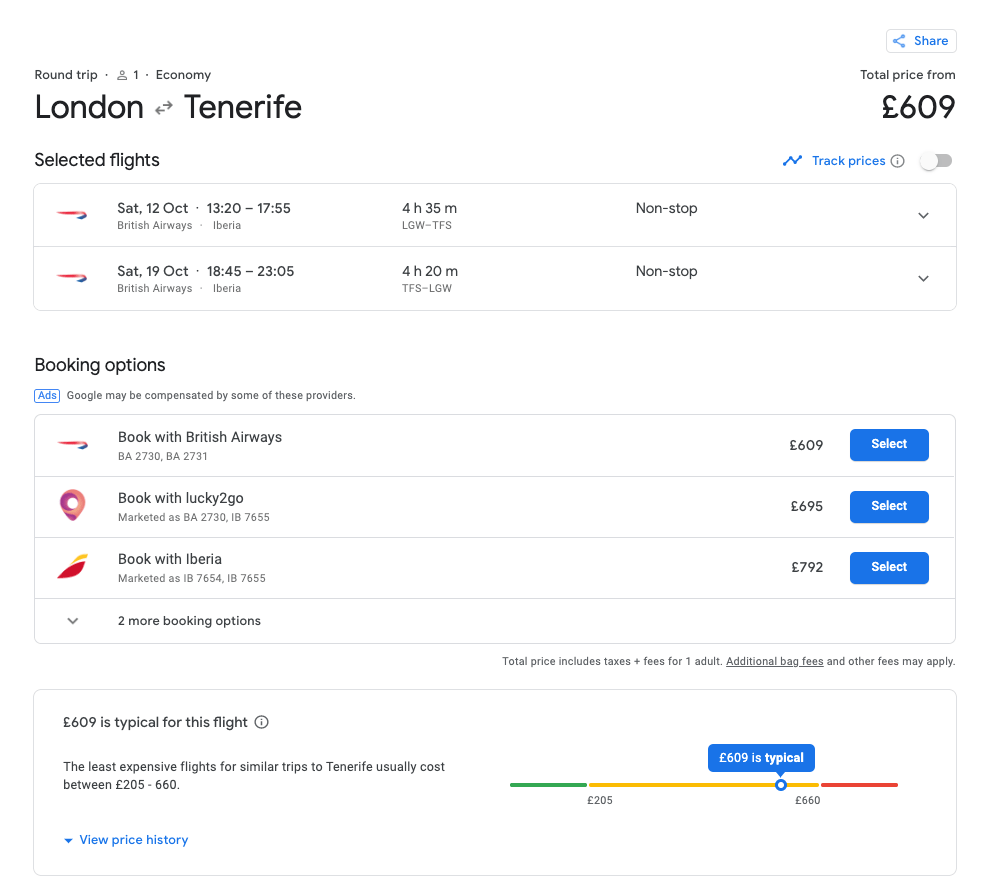This screenshot has width=986, height=890.
Task: Enable the Track prices toggle
Action: point(936,161)
